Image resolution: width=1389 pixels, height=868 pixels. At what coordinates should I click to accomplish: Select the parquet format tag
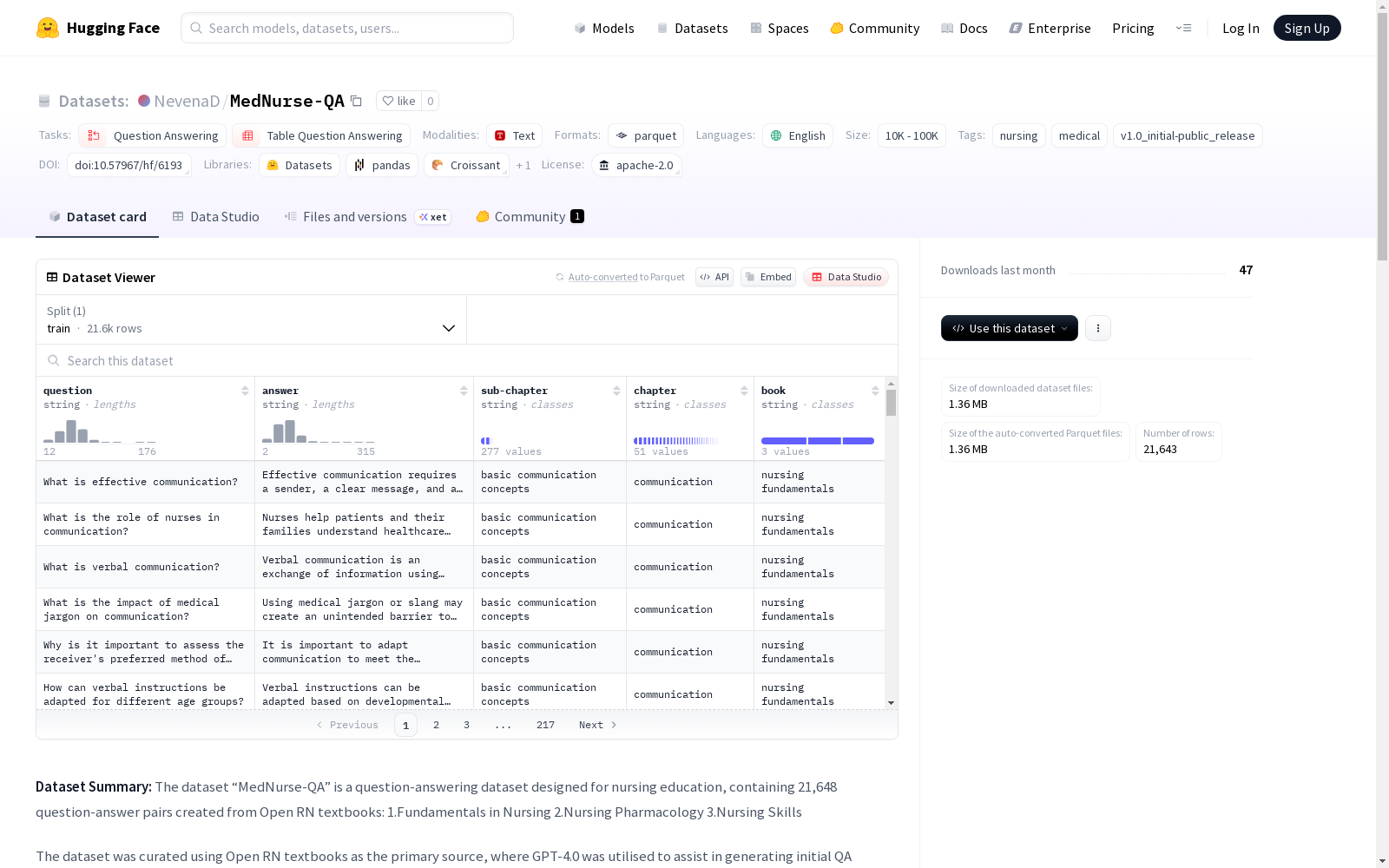(x=646, y=135)
